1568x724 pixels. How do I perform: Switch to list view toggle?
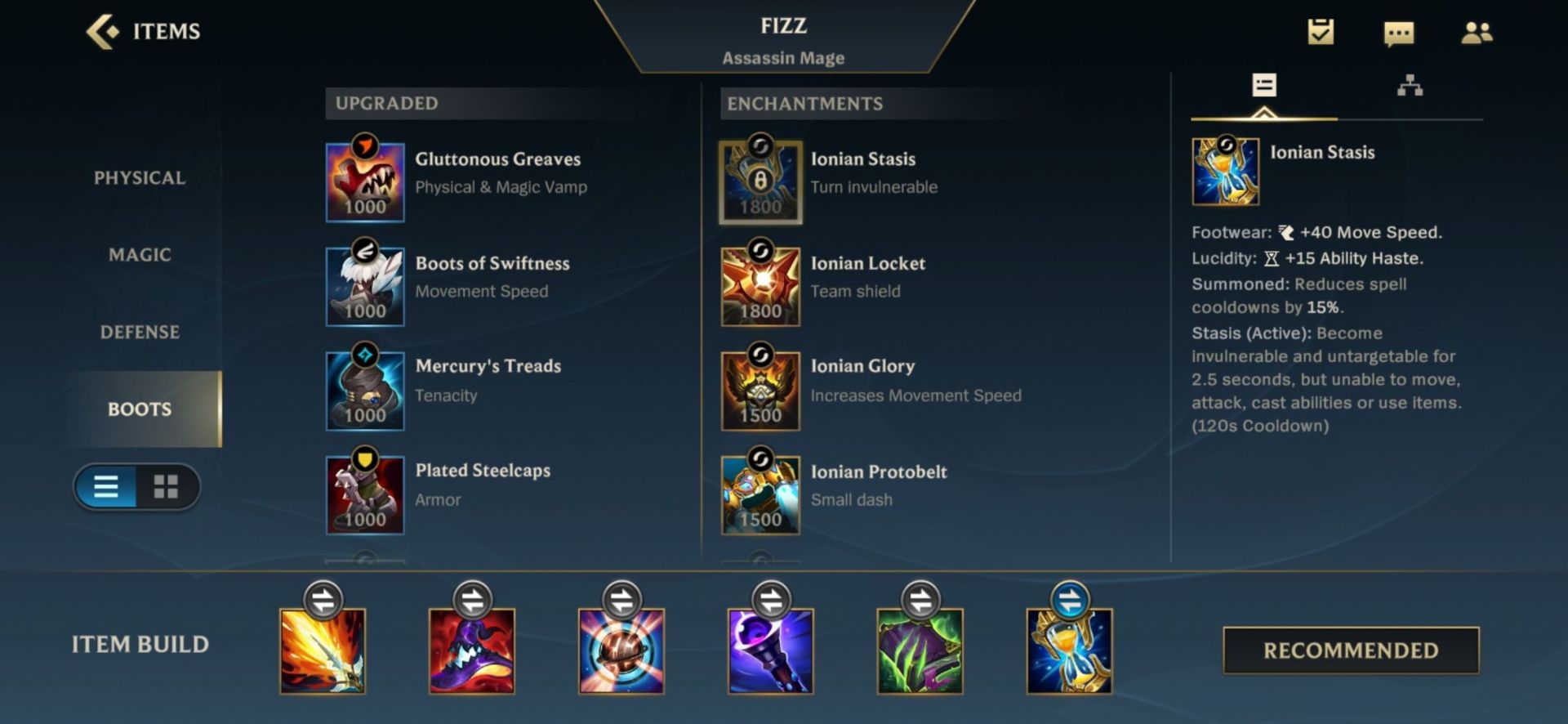tap(106, 487)
